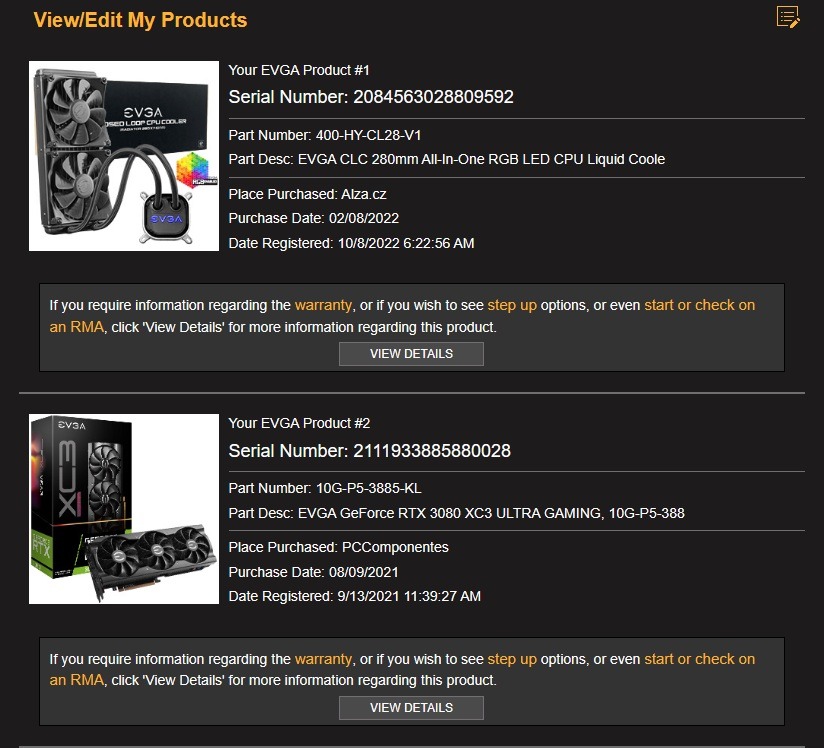
Task: Open the start or check on RMA link for Product #2
Action: [699, 659]
